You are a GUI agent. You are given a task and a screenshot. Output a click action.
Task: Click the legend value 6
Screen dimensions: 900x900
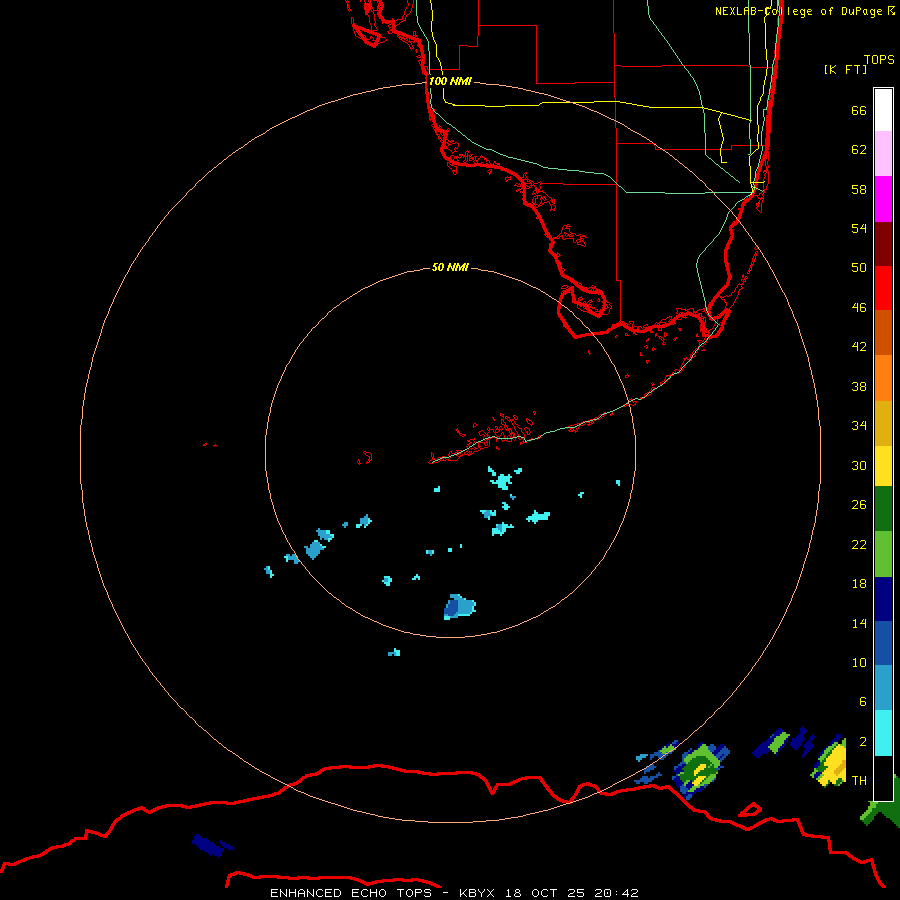[x=862, y=701]
